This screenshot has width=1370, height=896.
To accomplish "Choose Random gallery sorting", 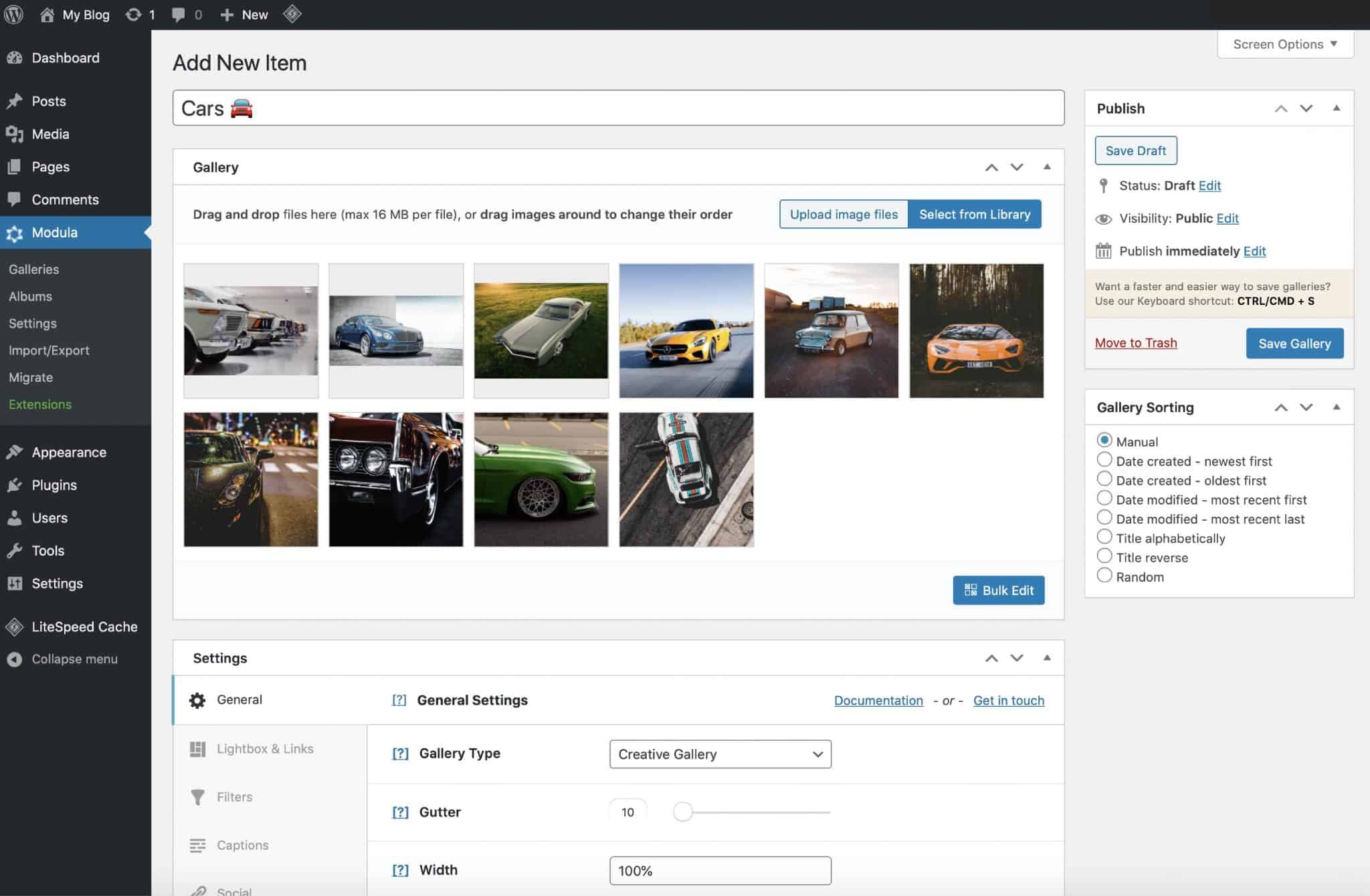I will pos(1104,576).
